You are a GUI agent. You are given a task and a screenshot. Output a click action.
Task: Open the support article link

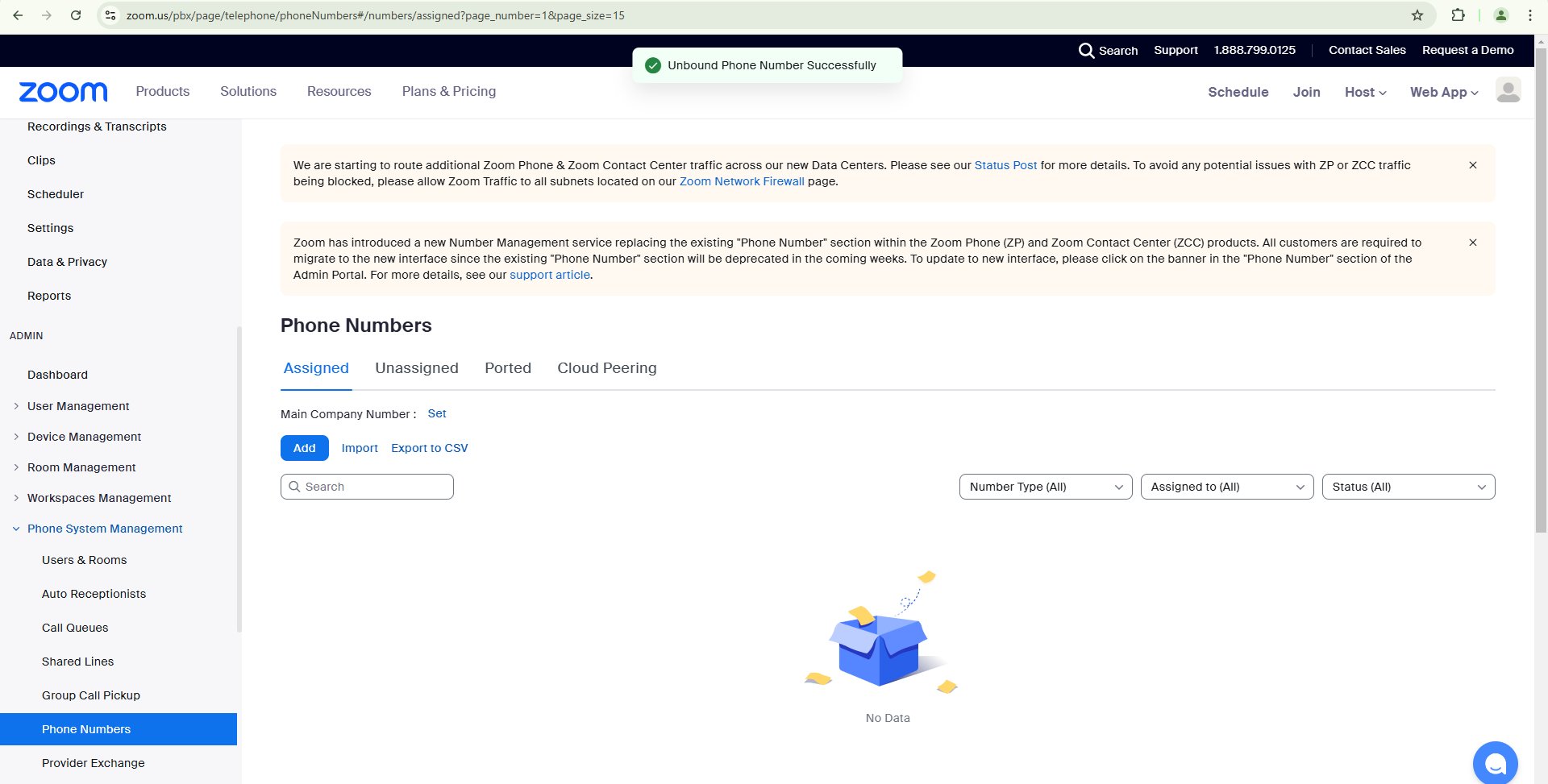click(550, 275)
